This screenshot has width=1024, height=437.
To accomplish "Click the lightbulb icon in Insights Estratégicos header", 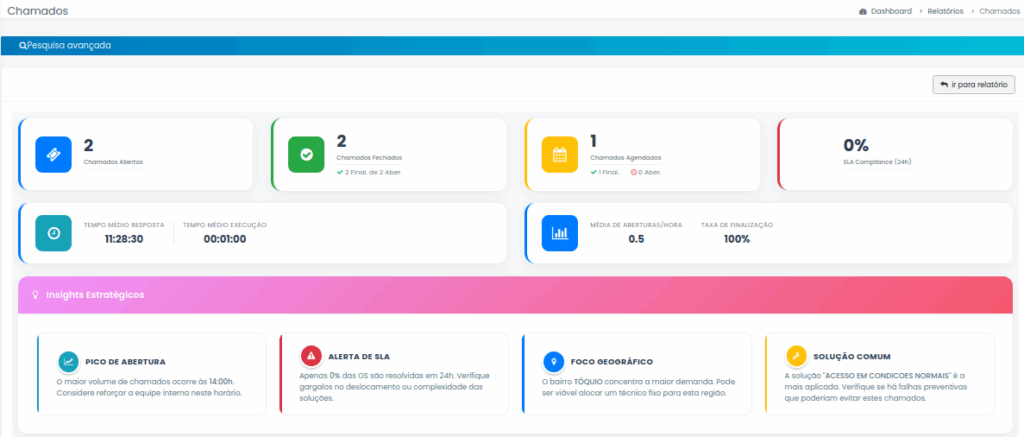I will 36,295.
